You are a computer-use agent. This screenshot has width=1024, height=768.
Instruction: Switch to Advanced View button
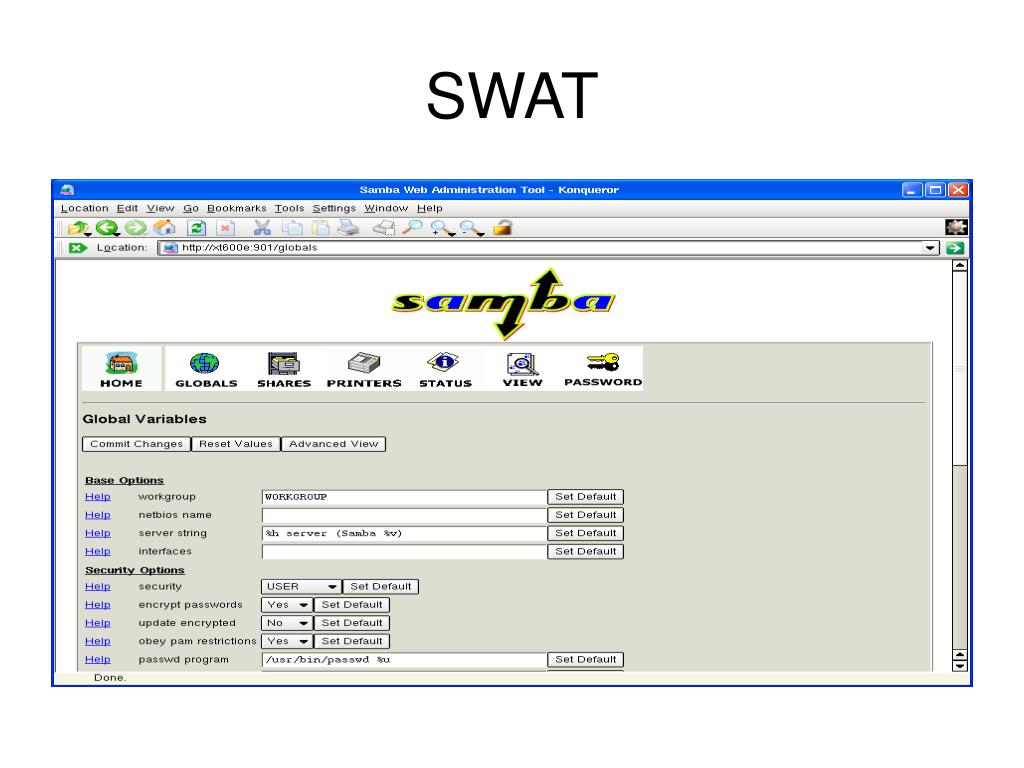point(334,444)
